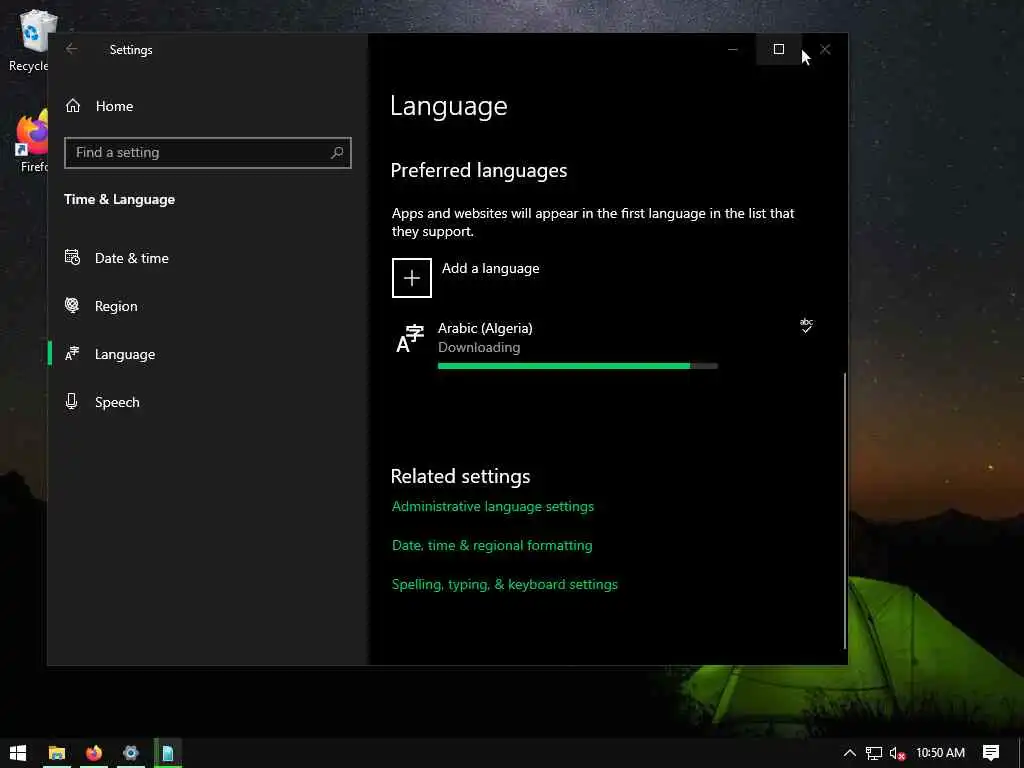Open Date & time settings

click(208, 258)
